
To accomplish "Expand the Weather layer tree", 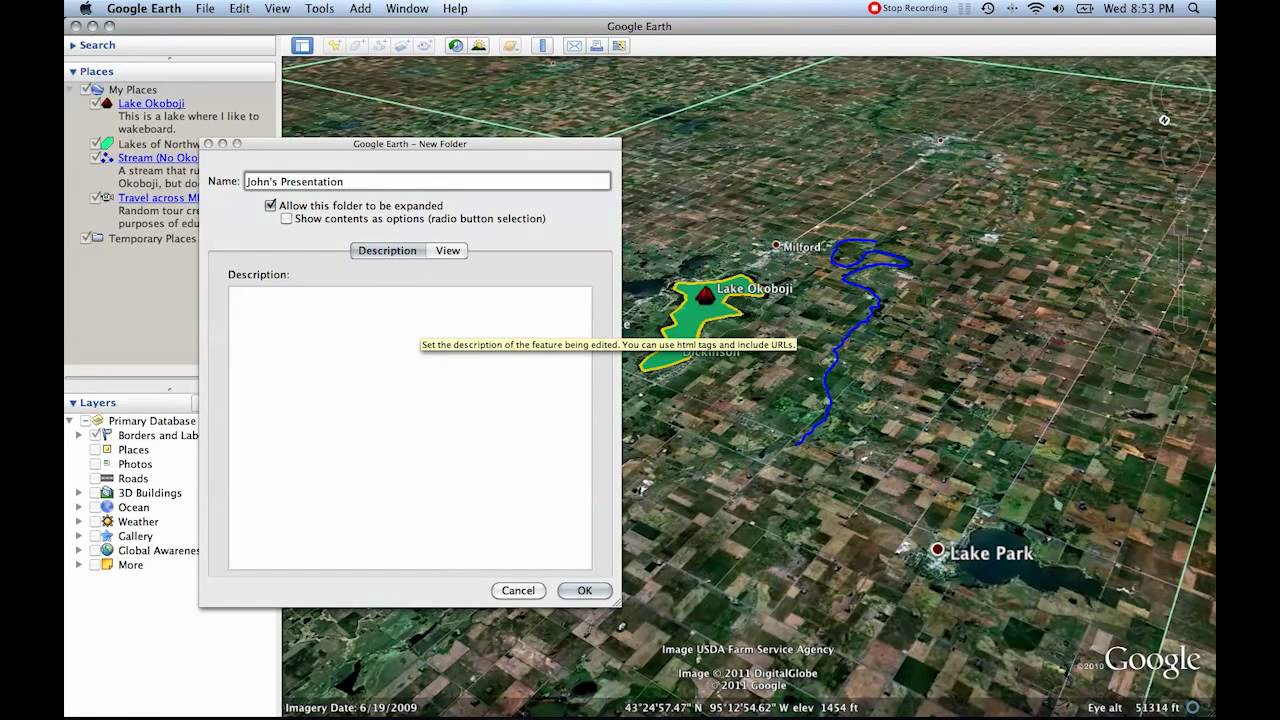I will tap(79, 521).
